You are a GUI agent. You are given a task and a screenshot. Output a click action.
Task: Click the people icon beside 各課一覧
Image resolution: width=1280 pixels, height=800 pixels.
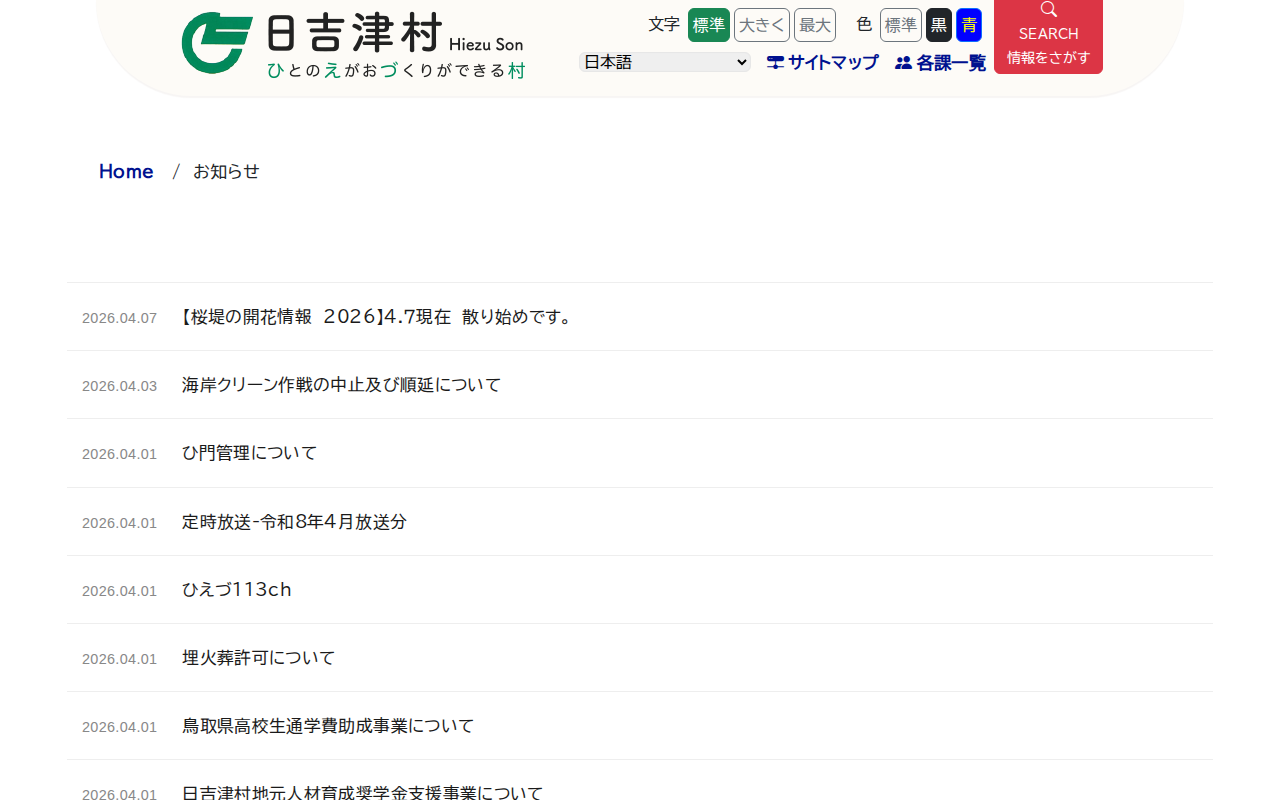tap(903, 63)
